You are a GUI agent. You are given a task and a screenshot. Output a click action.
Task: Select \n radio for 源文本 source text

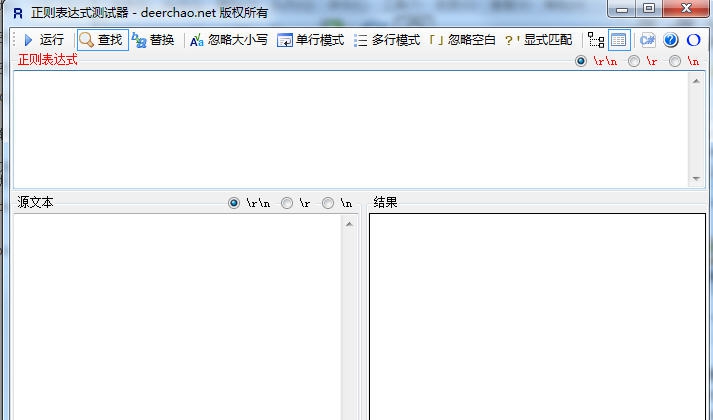pyautogui.click(x=328, y=203)
